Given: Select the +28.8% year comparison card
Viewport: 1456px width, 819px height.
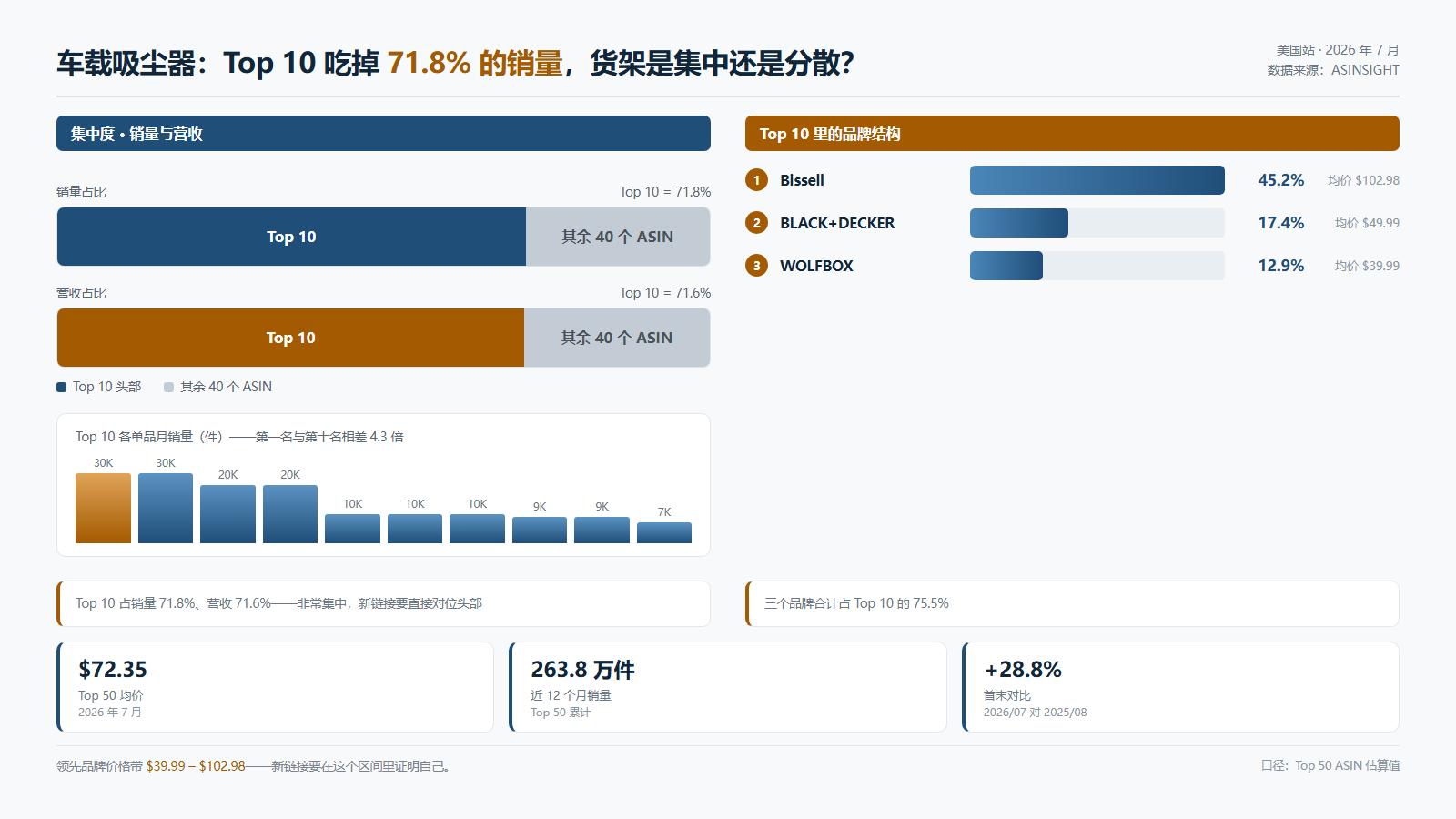Looking at the screenshot, I should (1180, 687).
